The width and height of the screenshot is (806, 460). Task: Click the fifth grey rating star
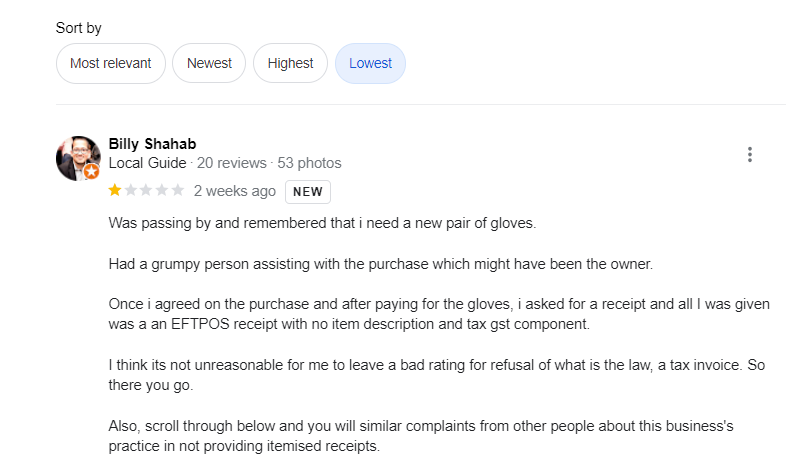pos(177,190)
